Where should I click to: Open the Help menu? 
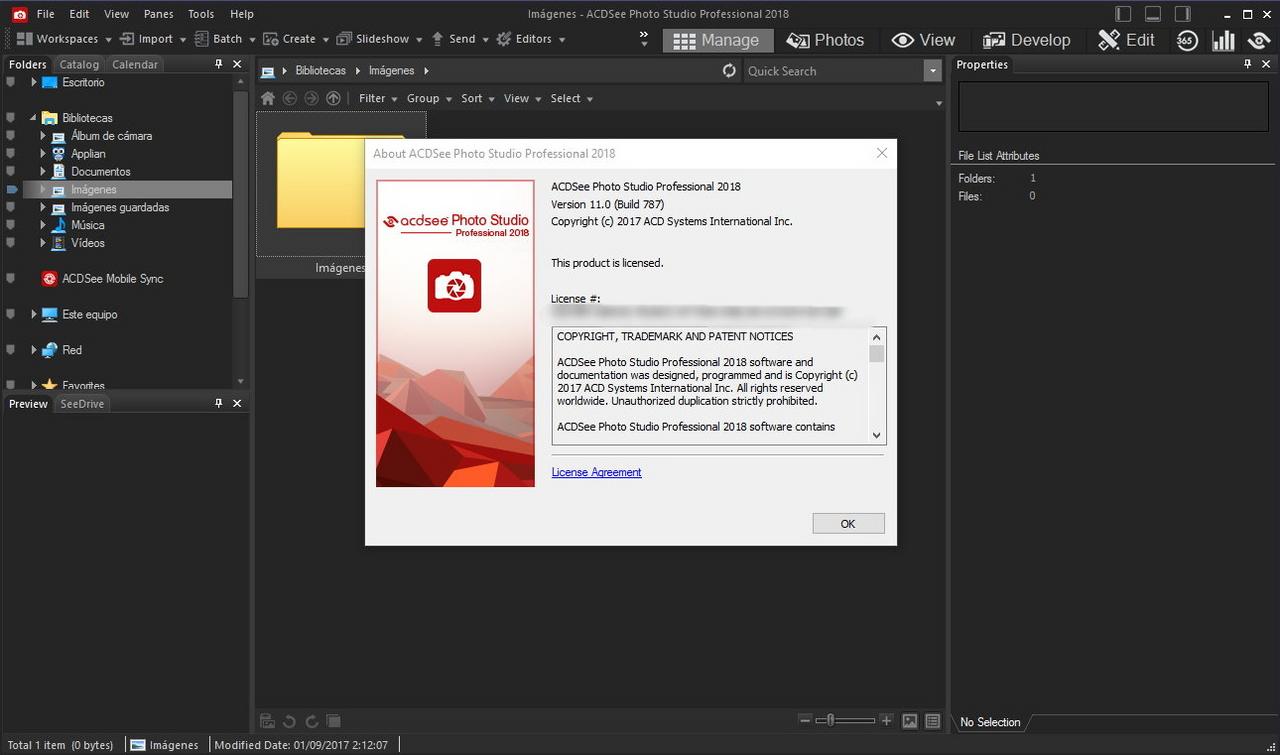tap(242, 14)
